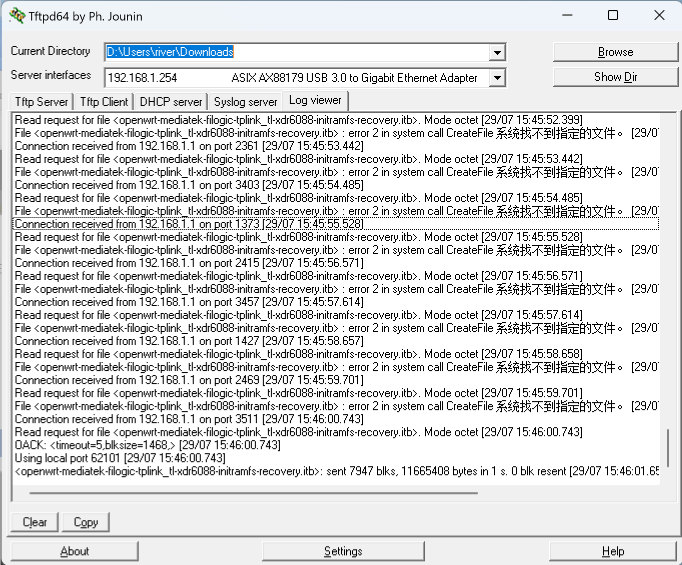
Task: Switch to the Tftp Server tab
Action: 41,102
